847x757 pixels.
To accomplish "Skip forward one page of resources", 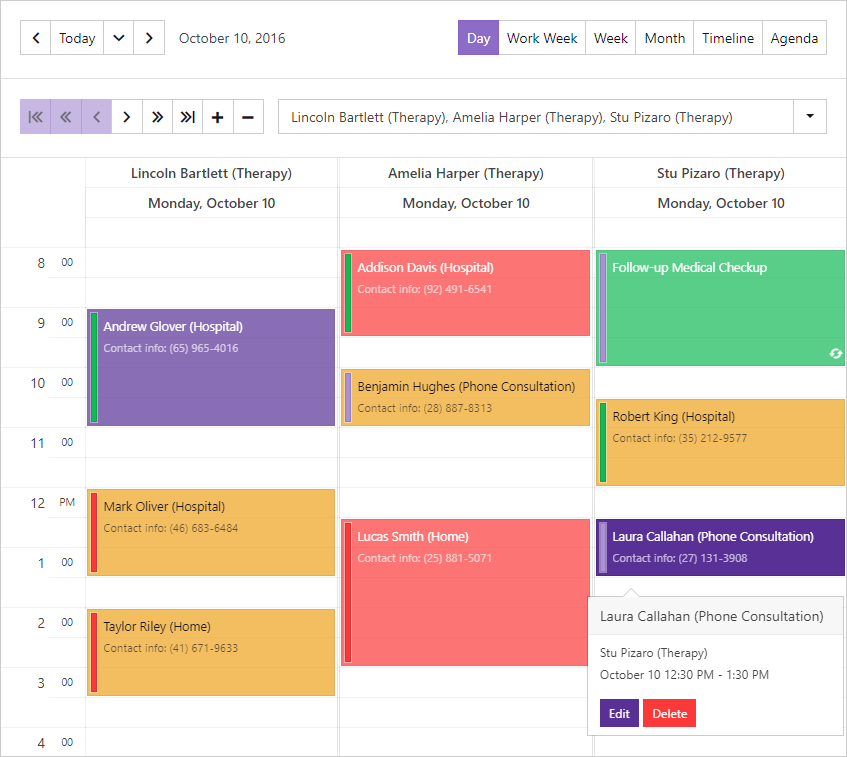I will pos(157,116).
